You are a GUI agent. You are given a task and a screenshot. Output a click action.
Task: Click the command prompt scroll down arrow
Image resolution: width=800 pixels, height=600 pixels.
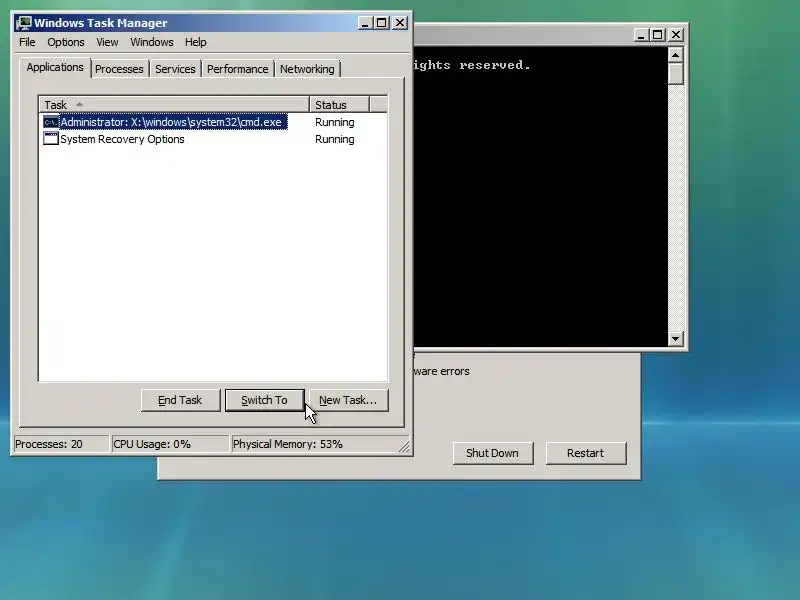[676, 338]
